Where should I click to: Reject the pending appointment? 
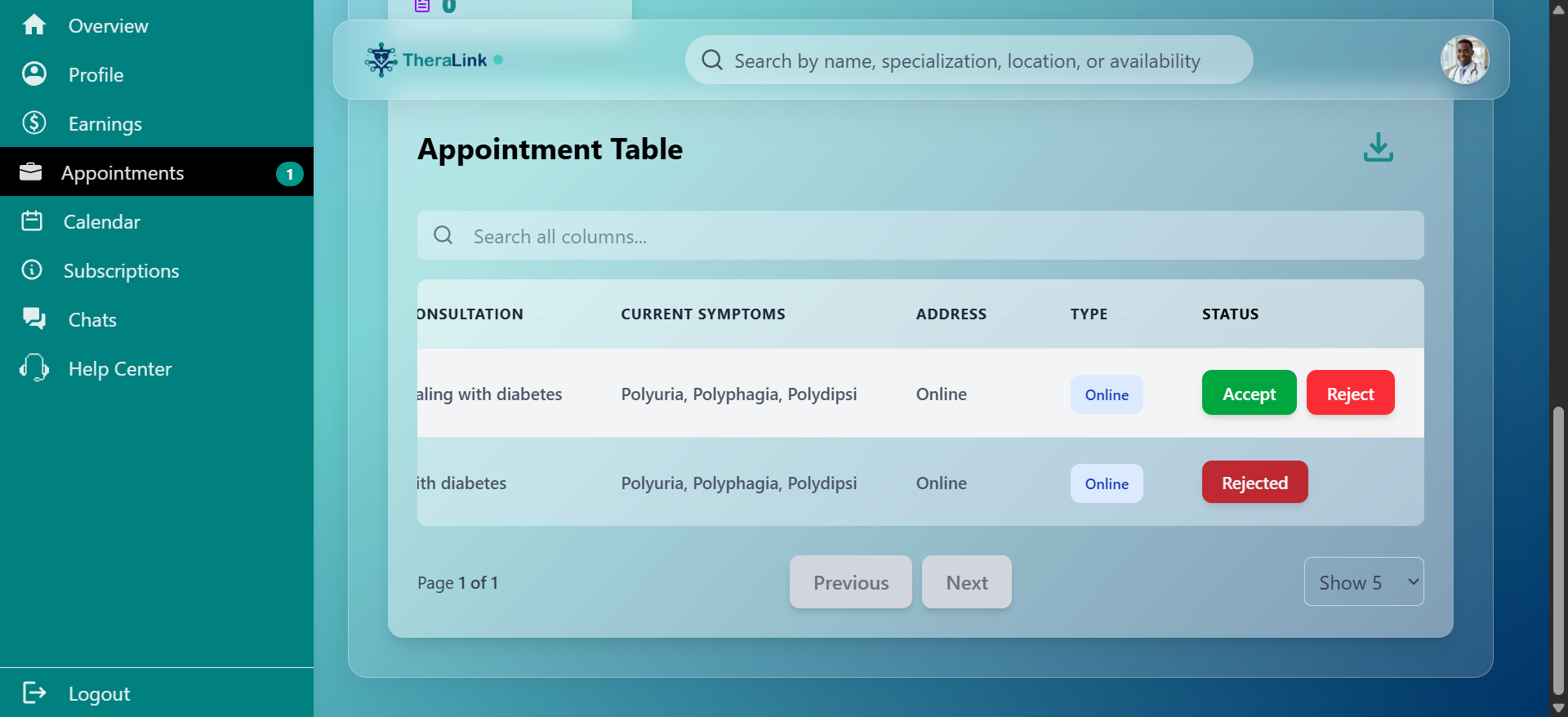[1350, 393]
